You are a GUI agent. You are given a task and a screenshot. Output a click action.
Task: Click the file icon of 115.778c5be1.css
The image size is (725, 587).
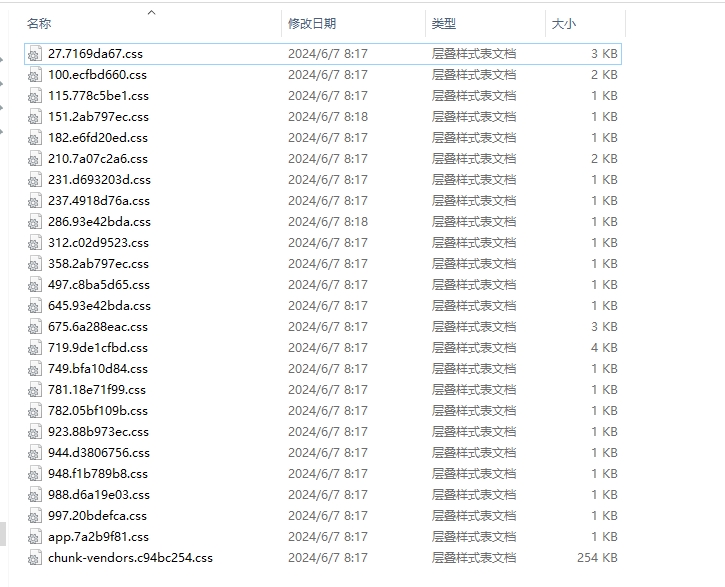[x=34, y=96]
